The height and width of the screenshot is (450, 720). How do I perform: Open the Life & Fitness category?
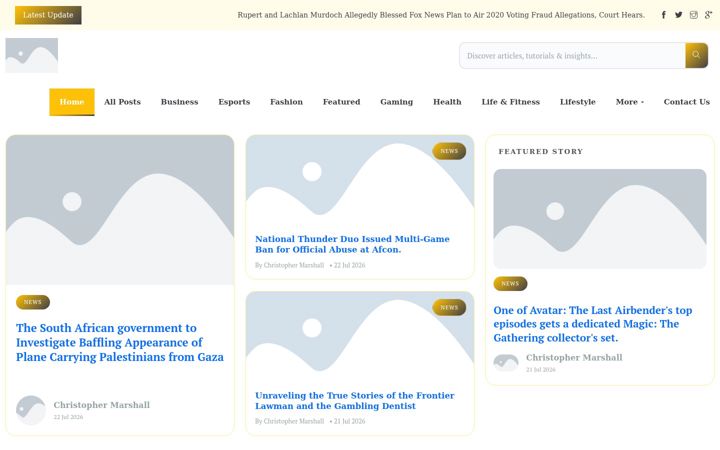point(511,102)
